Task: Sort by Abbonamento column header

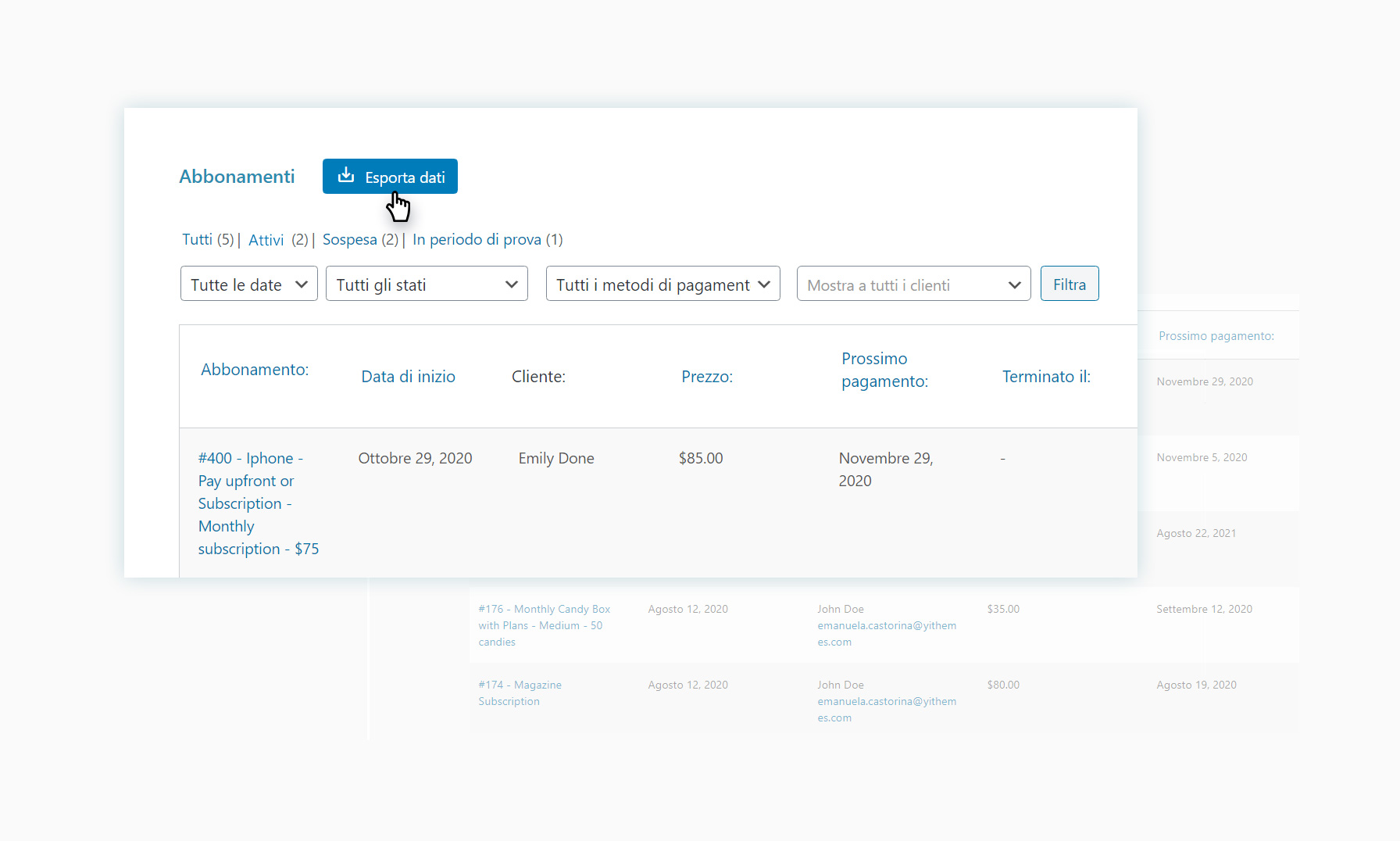Action: (x=255, y=370)
